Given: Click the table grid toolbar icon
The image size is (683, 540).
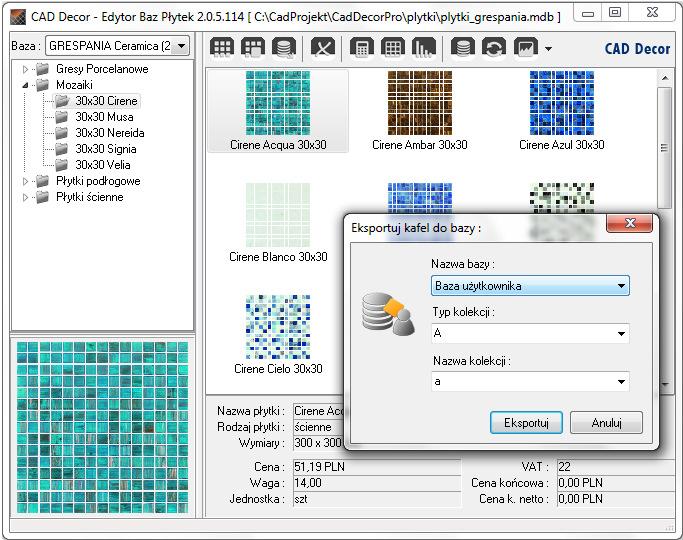Looking at the screenshot, I should [392, 47].
